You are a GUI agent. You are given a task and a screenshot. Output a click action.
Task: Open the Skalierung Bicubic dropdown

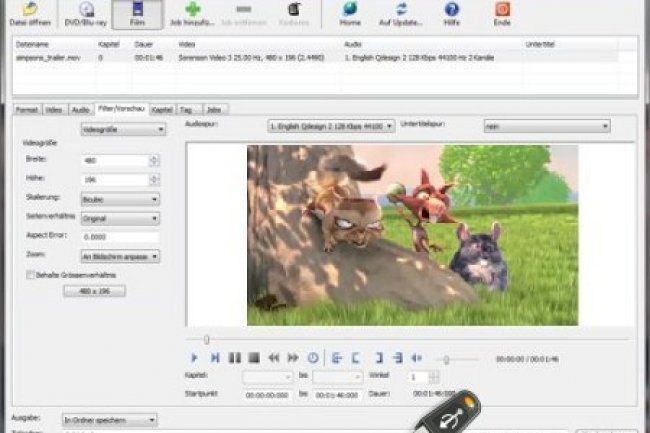120,199
